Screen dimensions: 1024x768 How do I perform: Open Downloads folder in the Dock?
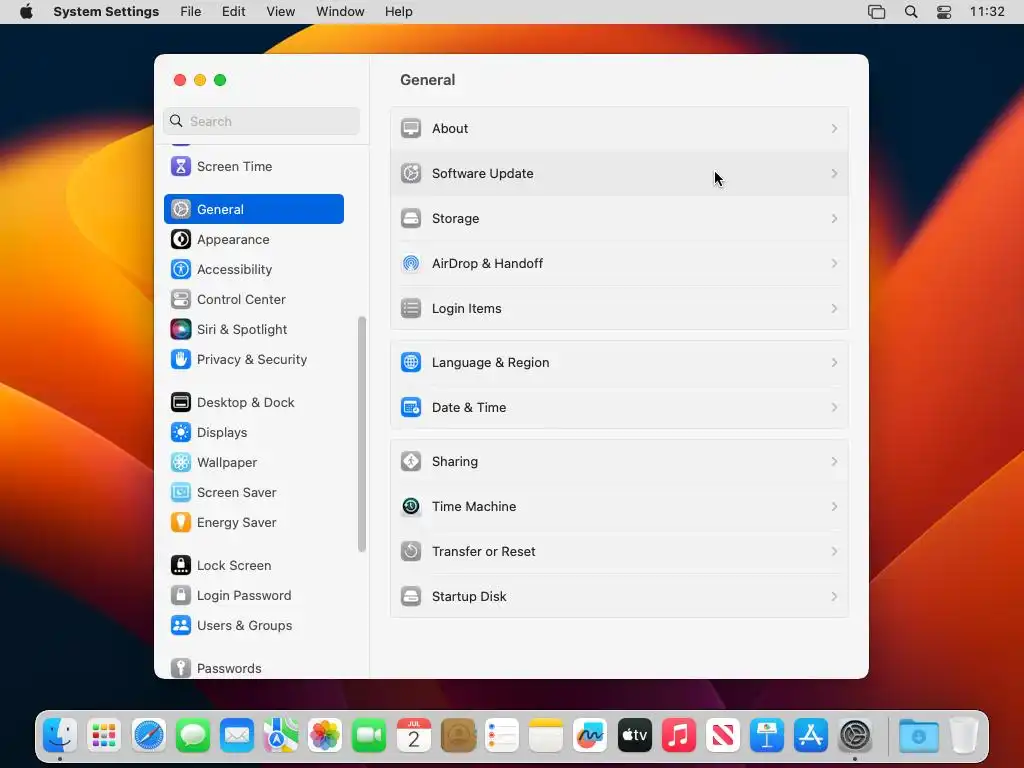click(919, 736)
